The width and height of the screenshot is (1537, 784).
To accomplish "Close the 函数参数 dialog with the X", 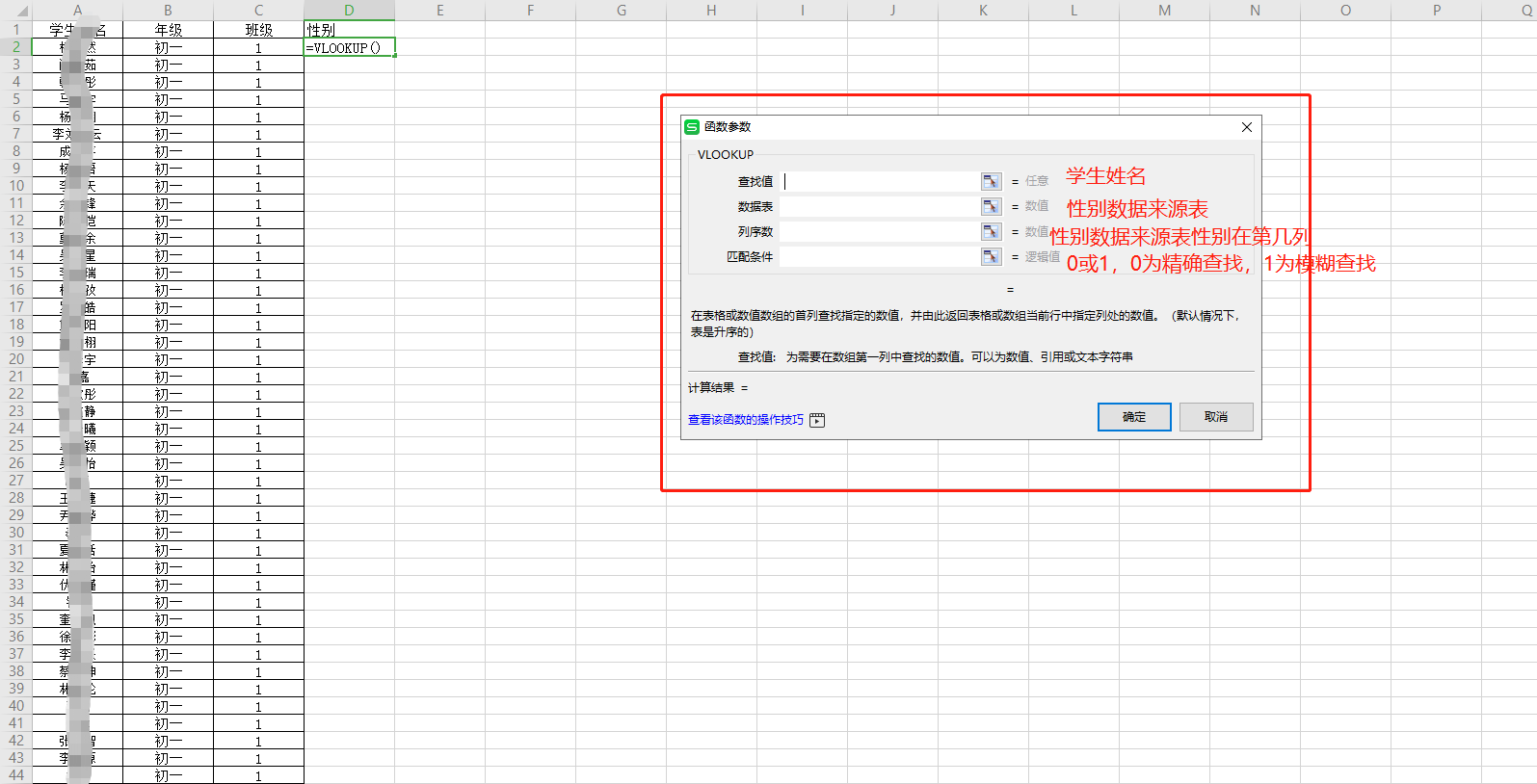I will (1246, 127).
